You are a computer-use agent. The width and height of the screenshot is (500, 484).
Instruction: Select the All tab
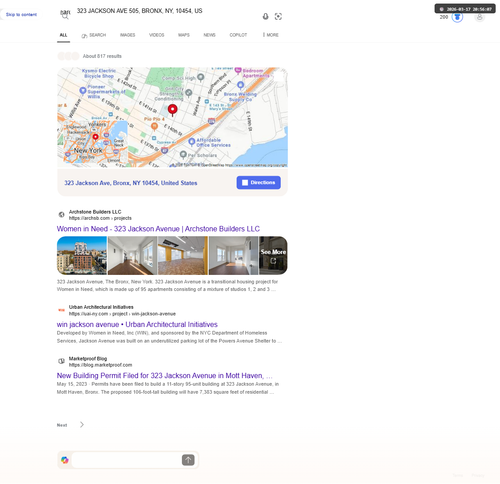(x=63, y=35)
